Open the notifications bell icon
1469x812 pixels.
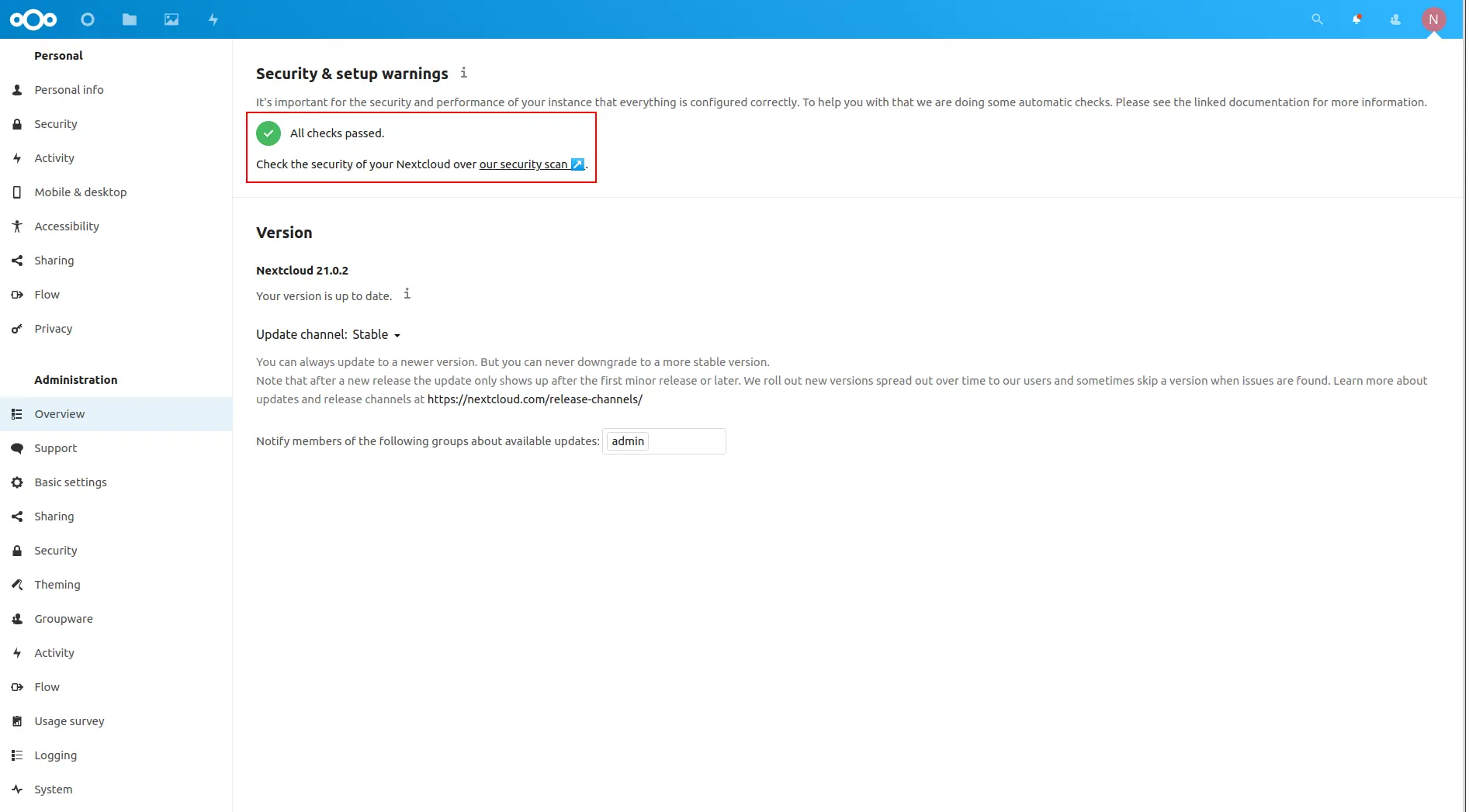click(x=1356, y=19)
